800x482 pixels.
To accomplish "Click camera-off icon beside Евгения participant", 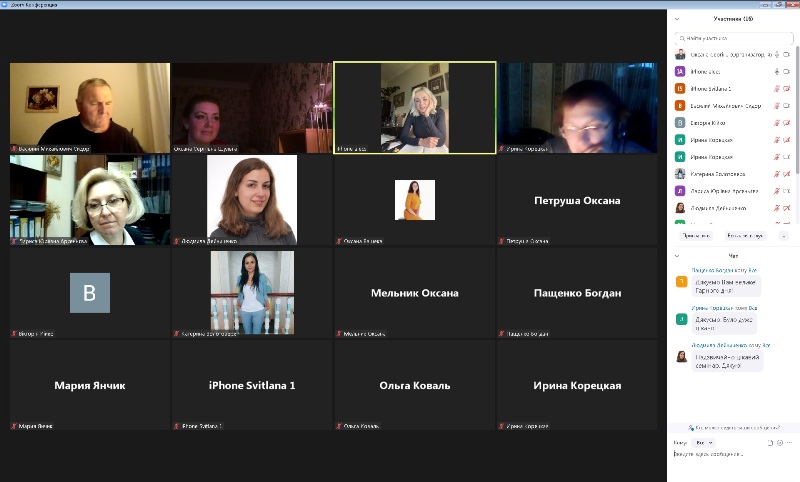I will tap(786, 122).
